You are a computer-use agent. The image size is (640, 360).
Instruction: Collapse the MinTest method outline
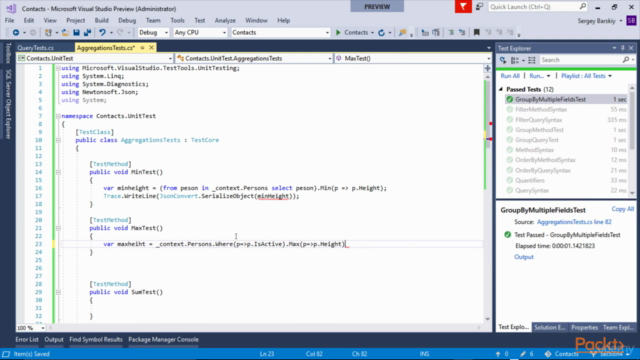point(58,172)
